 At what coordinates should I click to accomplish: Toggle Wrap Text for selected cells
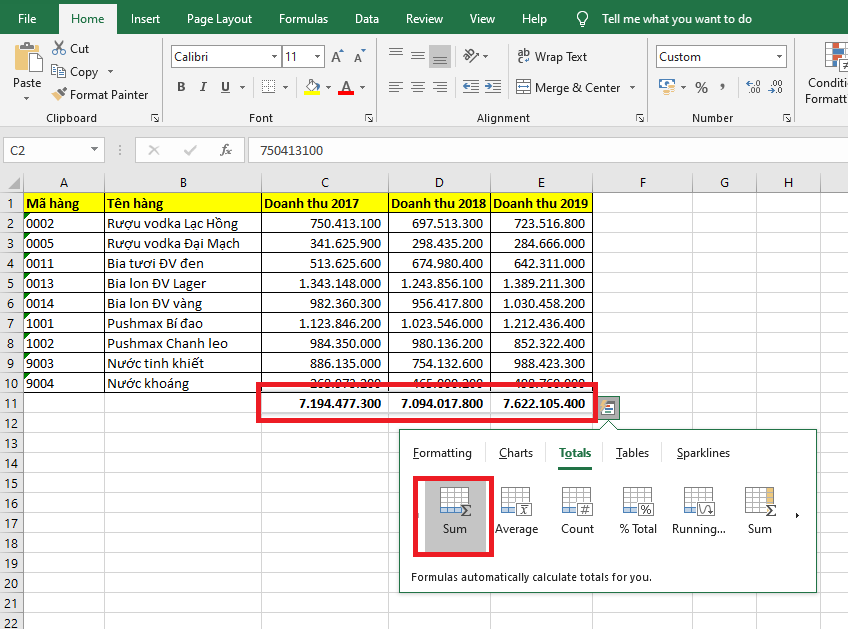[x=552, y=57]
